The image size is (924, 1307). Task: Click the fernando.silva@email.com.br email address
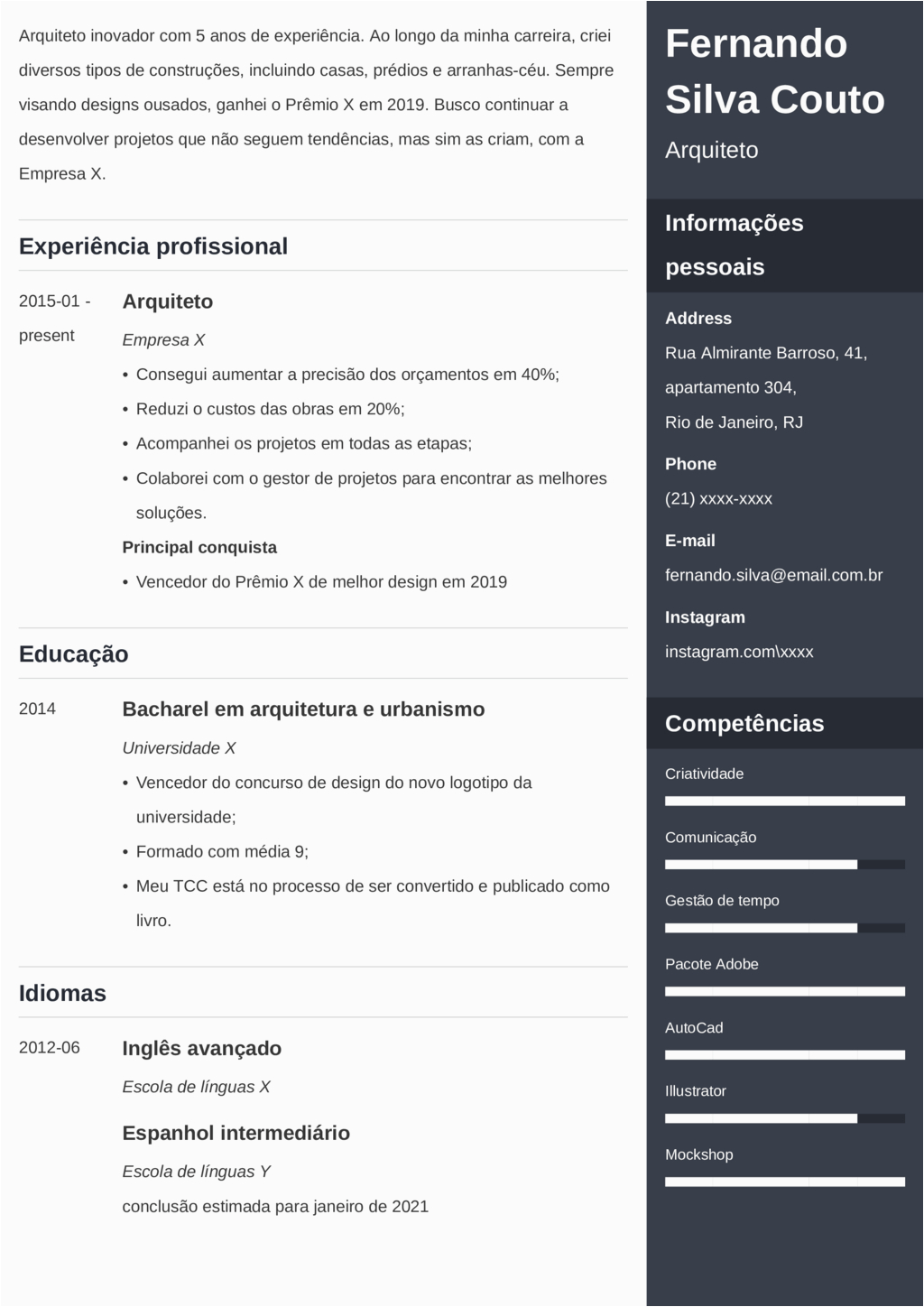pyautogui.click(x=773, y=575)
